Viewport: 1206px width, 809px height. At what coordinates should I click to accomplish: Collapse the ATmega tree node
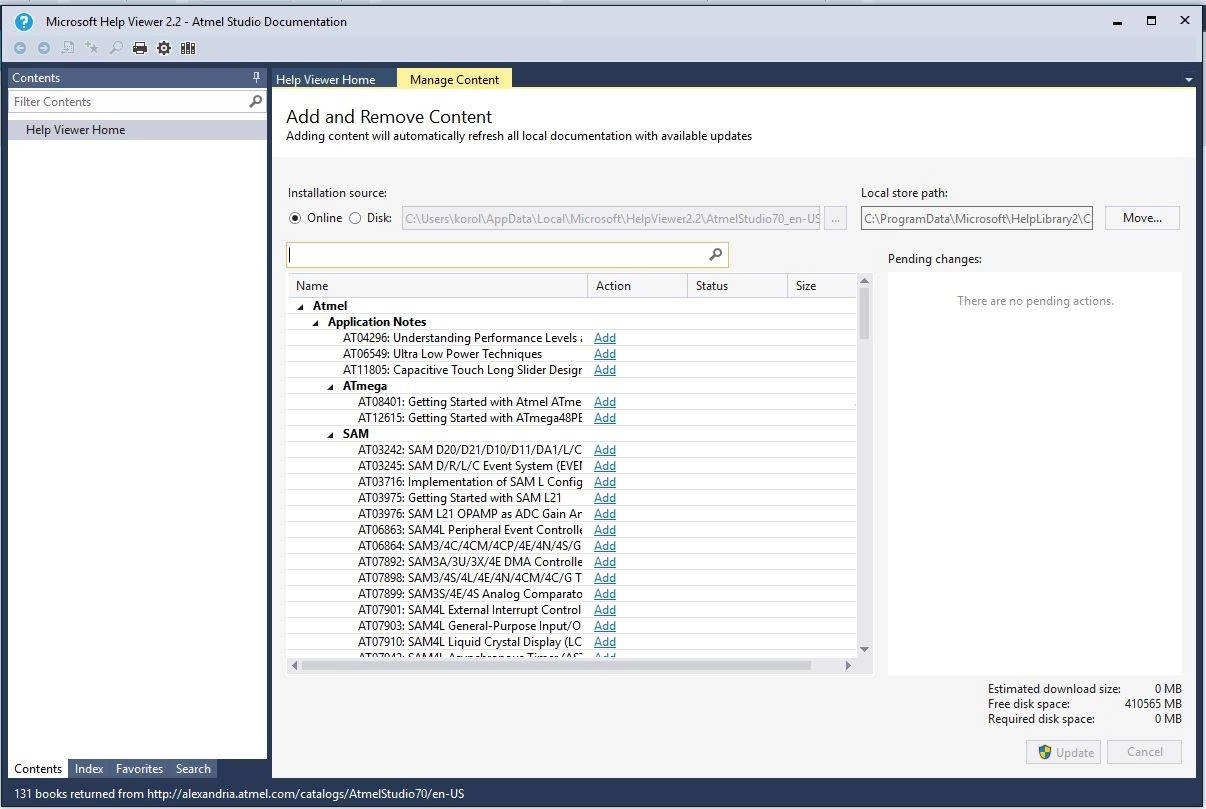[x=331, y=386]
